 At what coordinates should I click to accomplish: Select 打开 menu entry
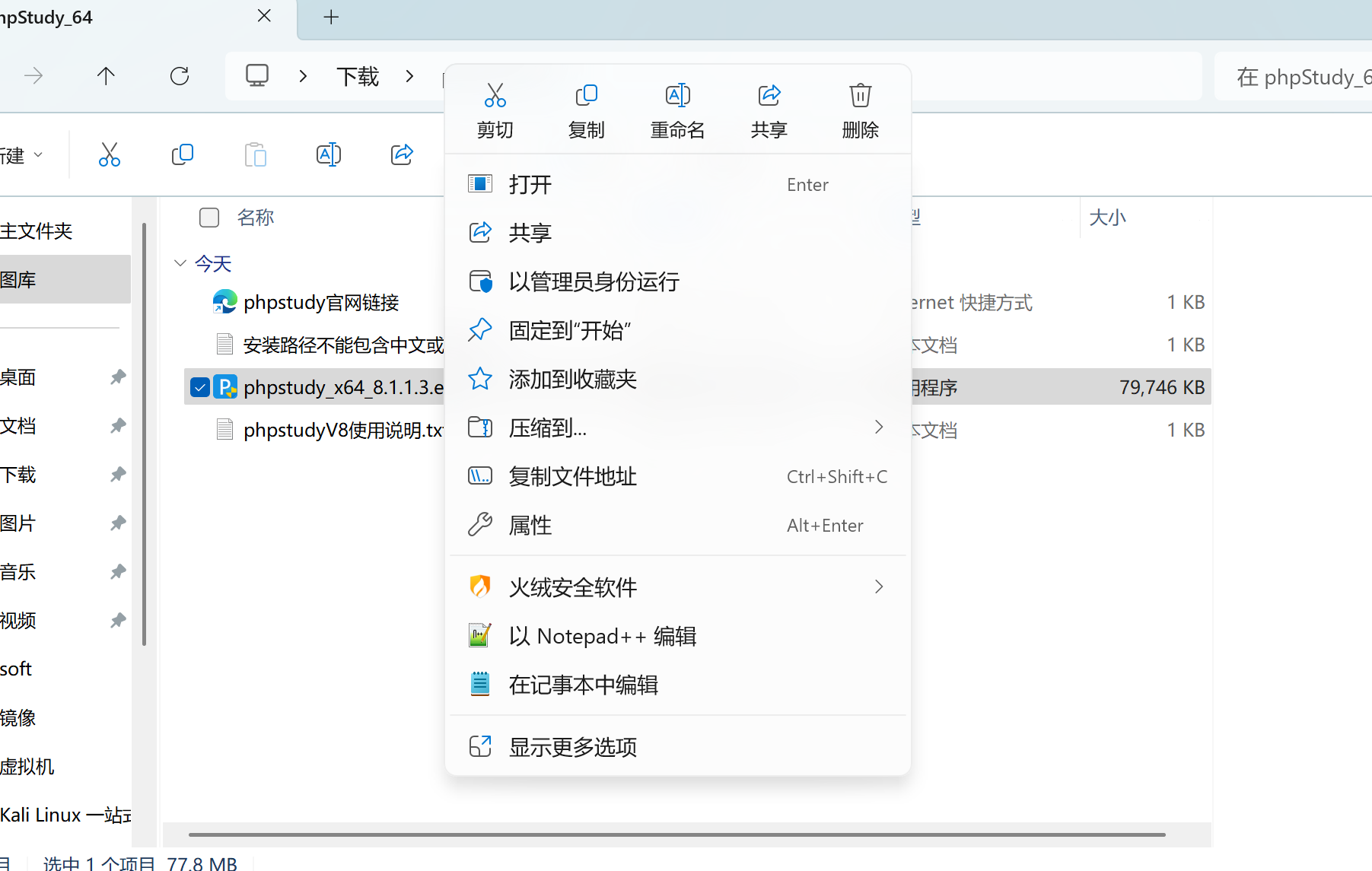coord(678,184)
